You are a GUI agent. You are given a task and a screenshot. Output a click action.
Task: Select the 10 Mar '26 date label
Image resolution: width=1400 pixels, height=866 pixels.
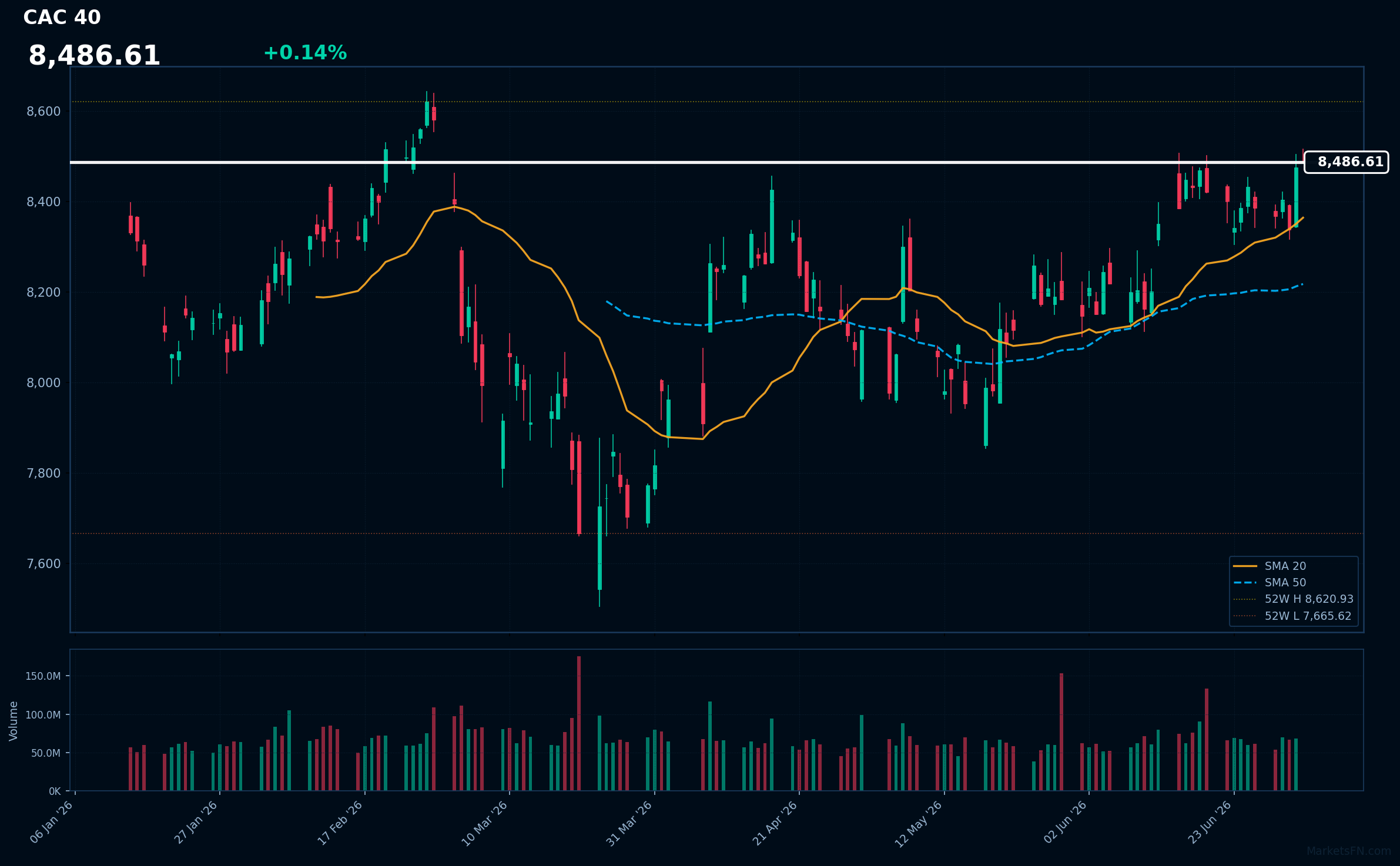click(485, 823)
